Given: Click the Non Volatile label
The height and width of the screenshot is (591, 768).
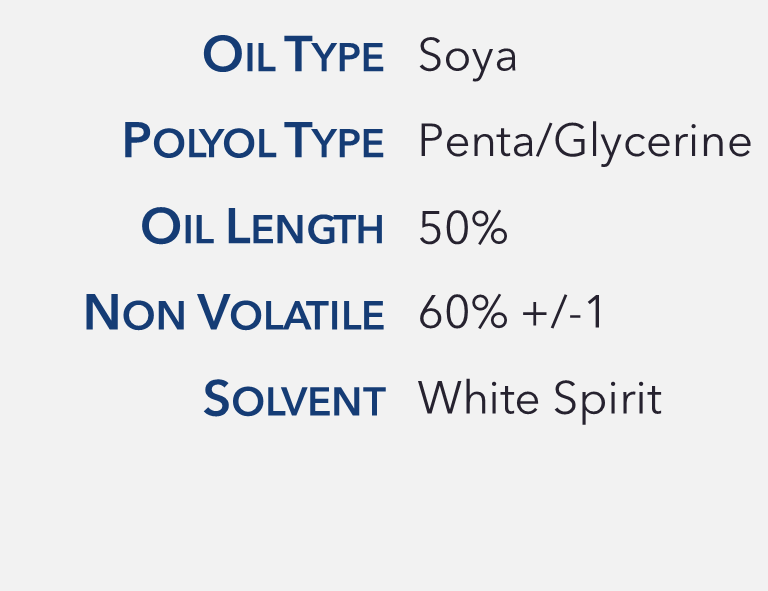Looking at the screenshot, I should click(234, 314).
